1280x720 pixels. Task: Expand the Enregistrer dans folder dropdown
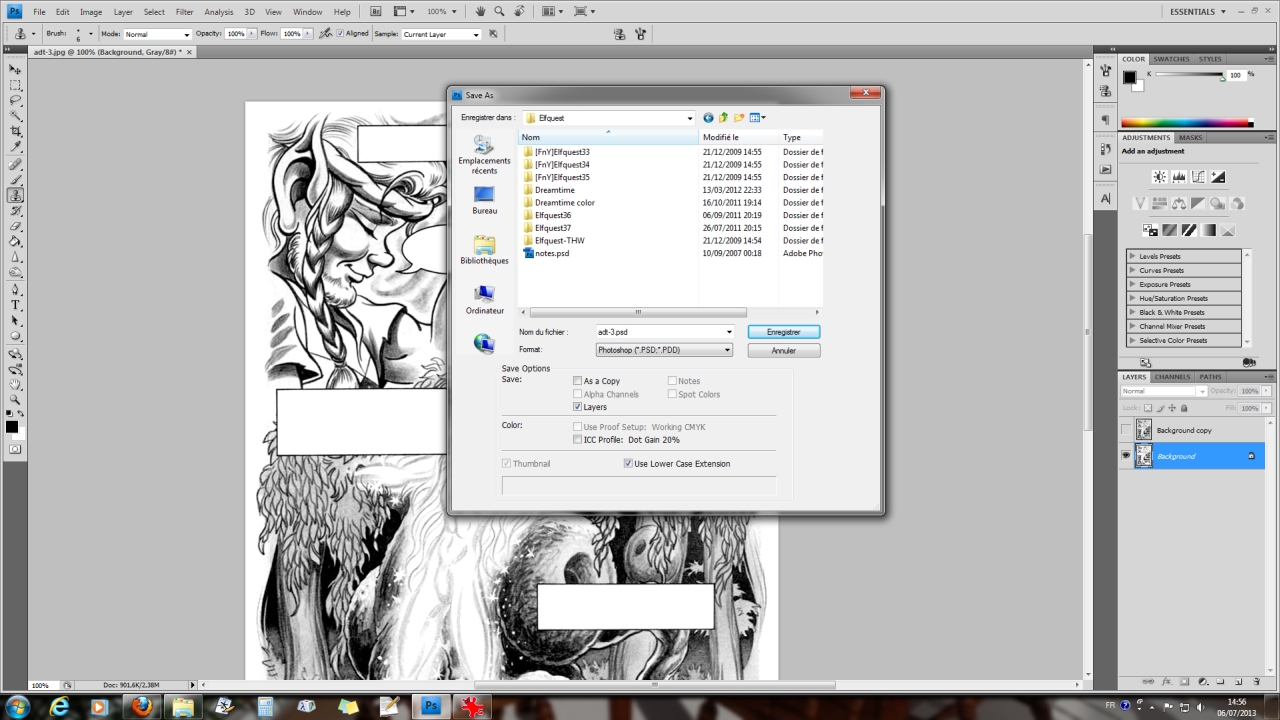pyautogui.click(x=689, y=118)
